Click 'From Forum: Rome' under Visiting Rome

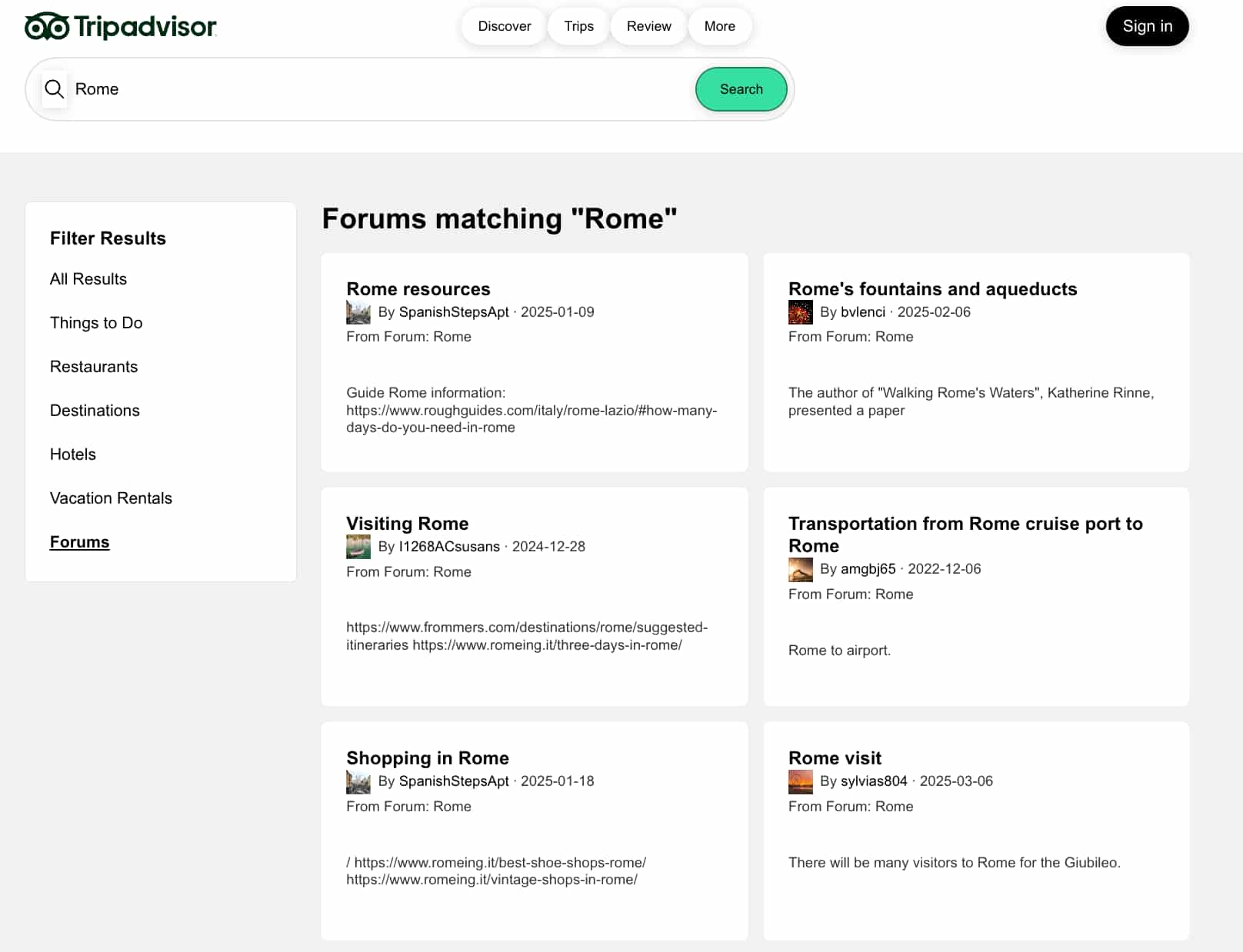tap(408, 572)
